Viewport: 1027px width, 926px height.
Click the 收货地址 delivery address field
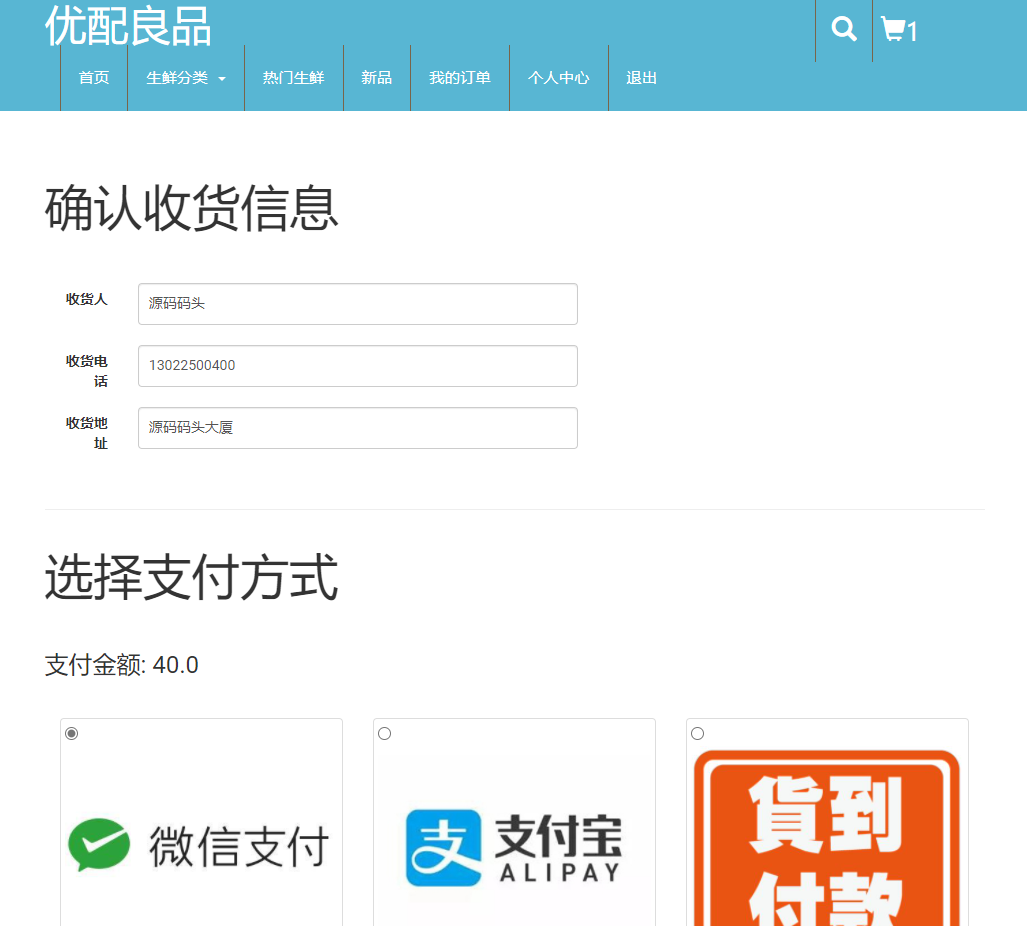[357, 428]
